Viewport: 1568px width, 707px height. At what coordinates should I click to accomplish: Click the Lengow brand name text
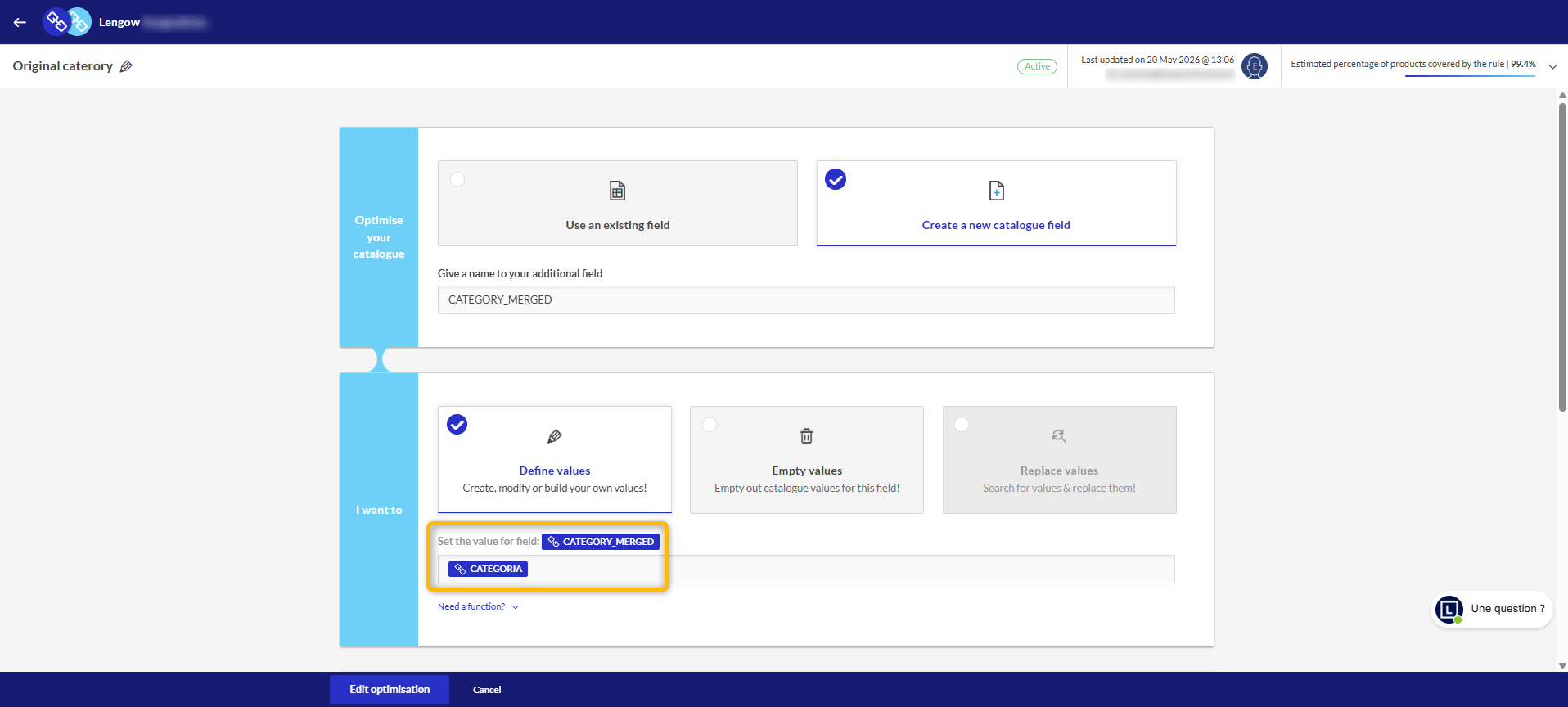[119, 22]
